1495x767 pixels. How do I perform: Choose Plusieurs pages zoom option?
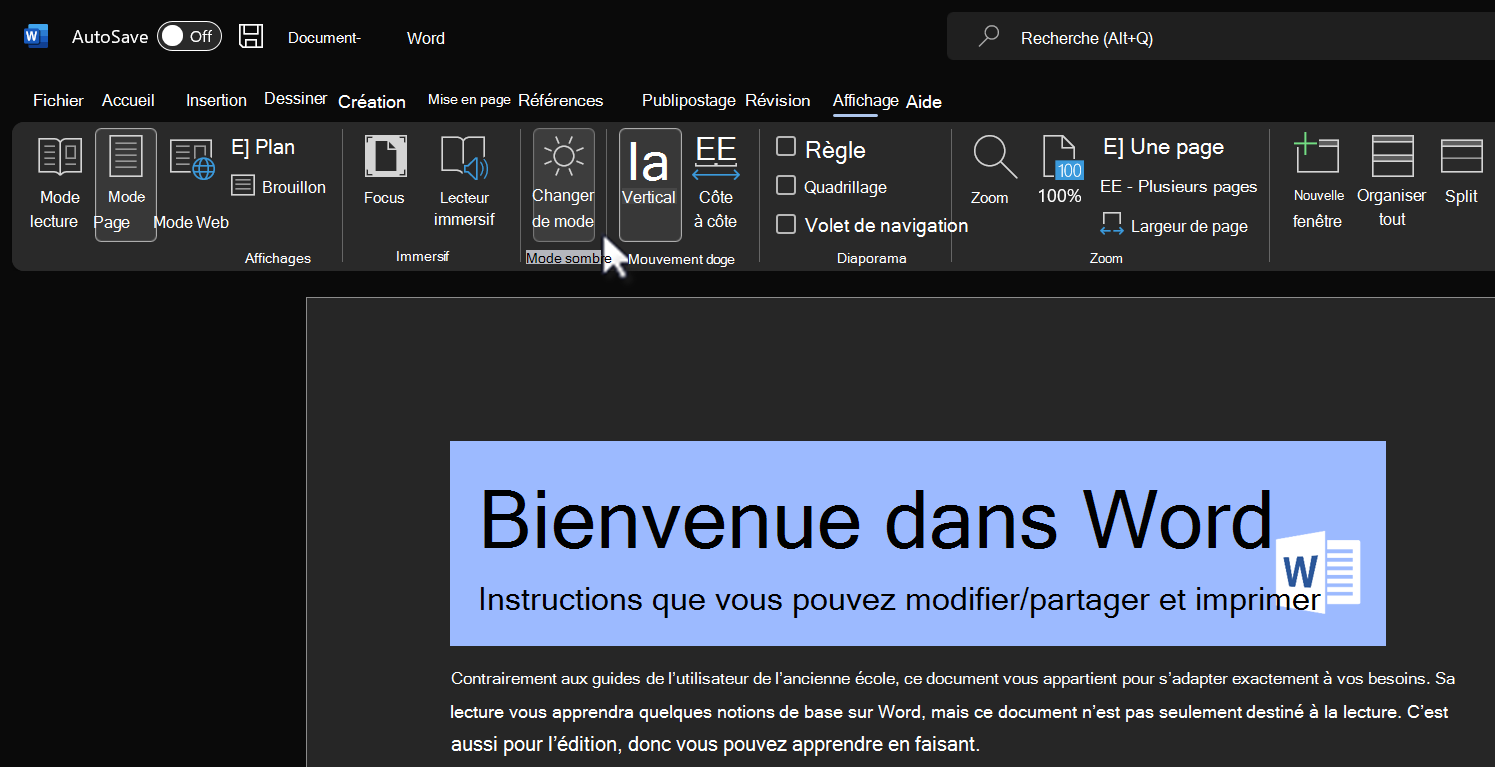tap(1179, 187)
